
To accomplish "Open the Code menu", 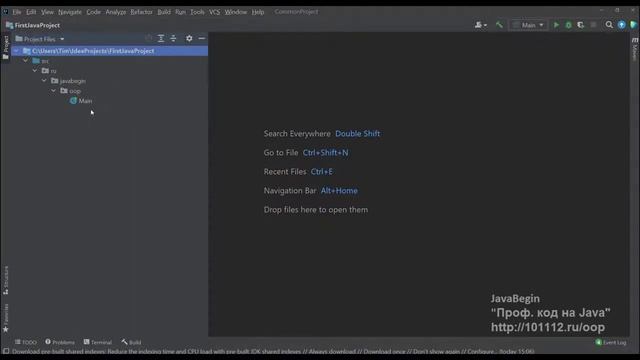I will pos(93,12).
